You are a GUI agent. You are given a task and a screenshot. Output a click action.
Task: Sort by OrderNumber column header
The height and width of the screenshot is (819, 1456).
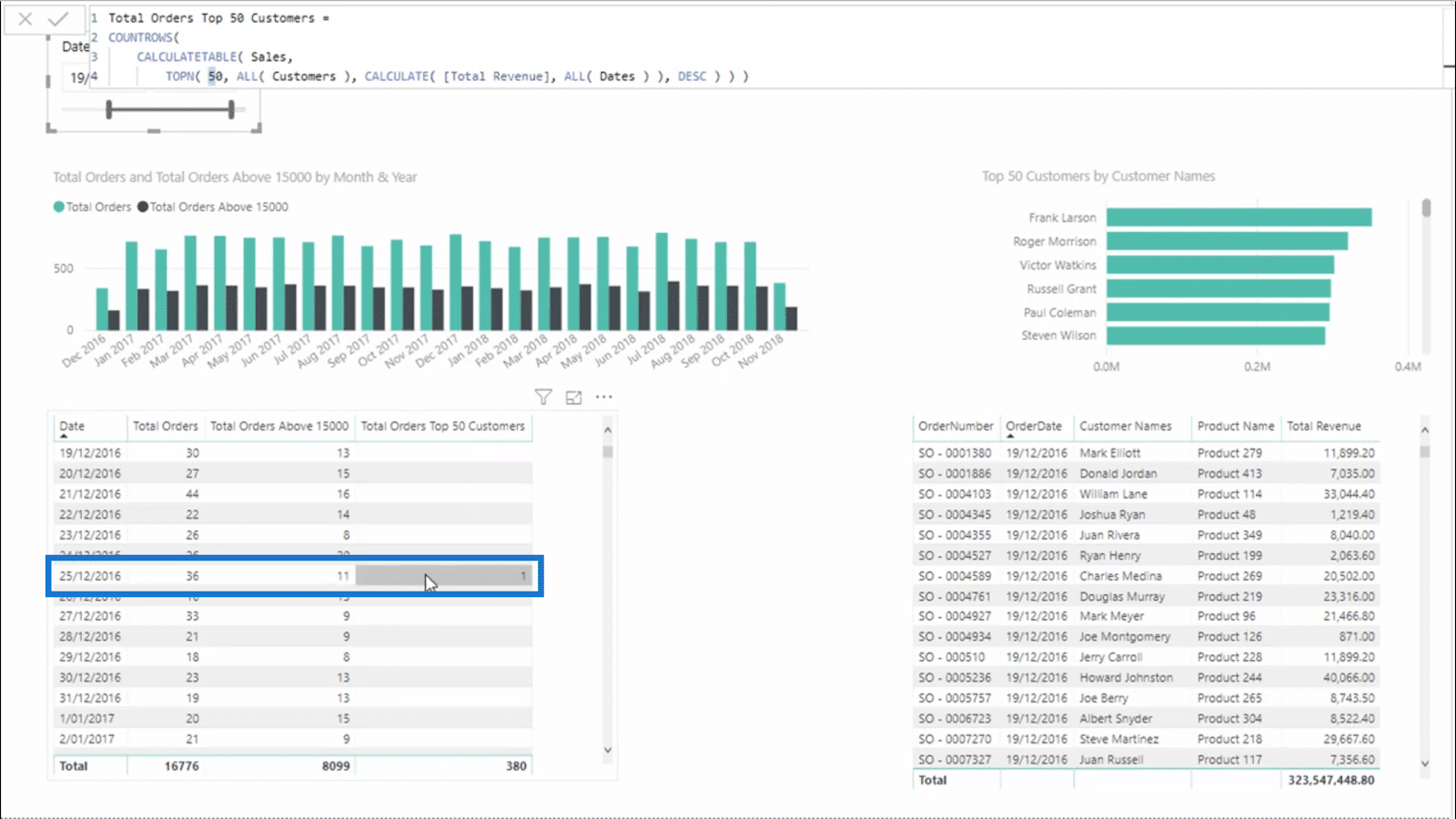pos(955,426)
